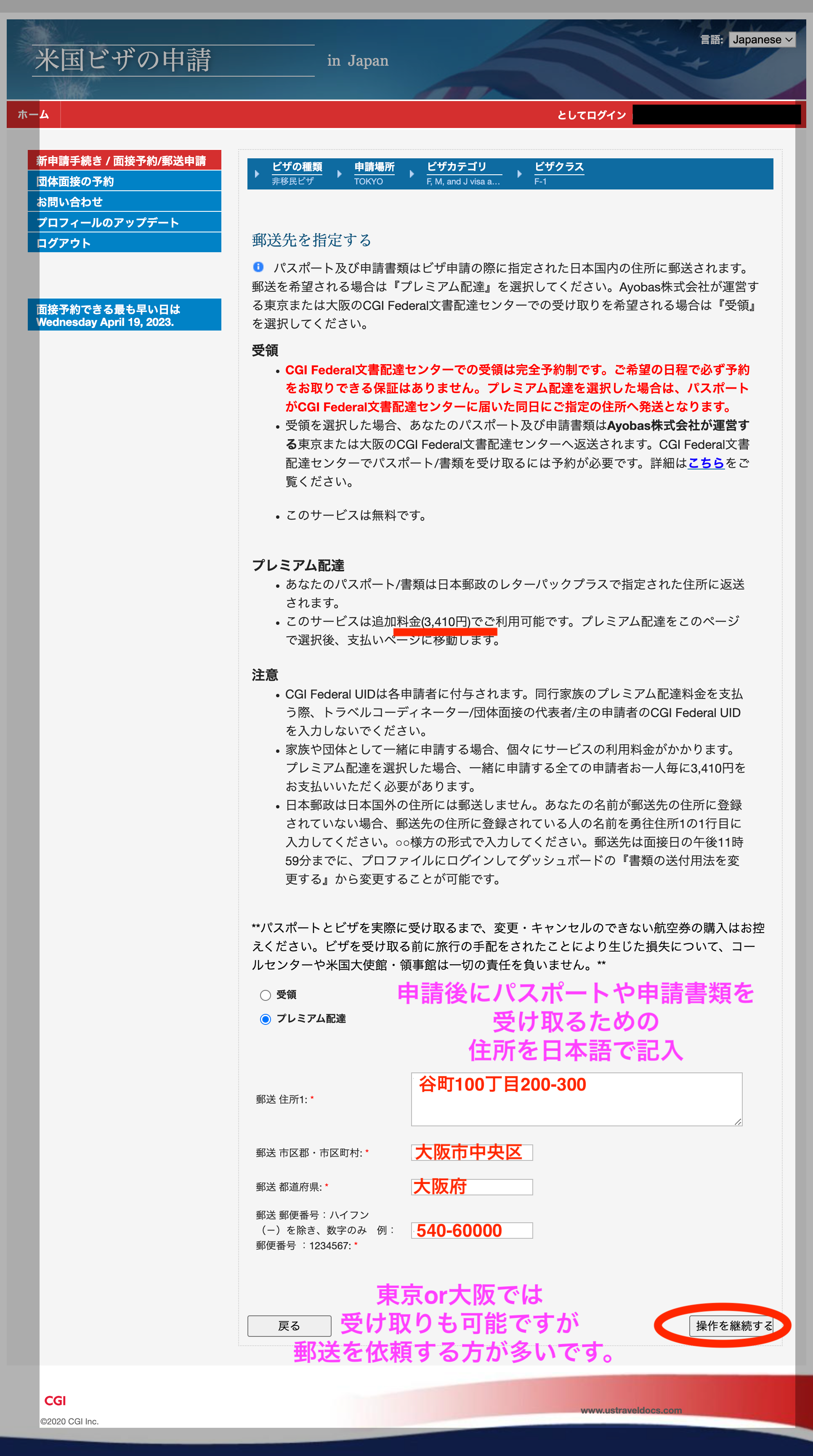Go to the ホーム tab
Viewport: 813px width, 1456px height.
tap(33, 115)
